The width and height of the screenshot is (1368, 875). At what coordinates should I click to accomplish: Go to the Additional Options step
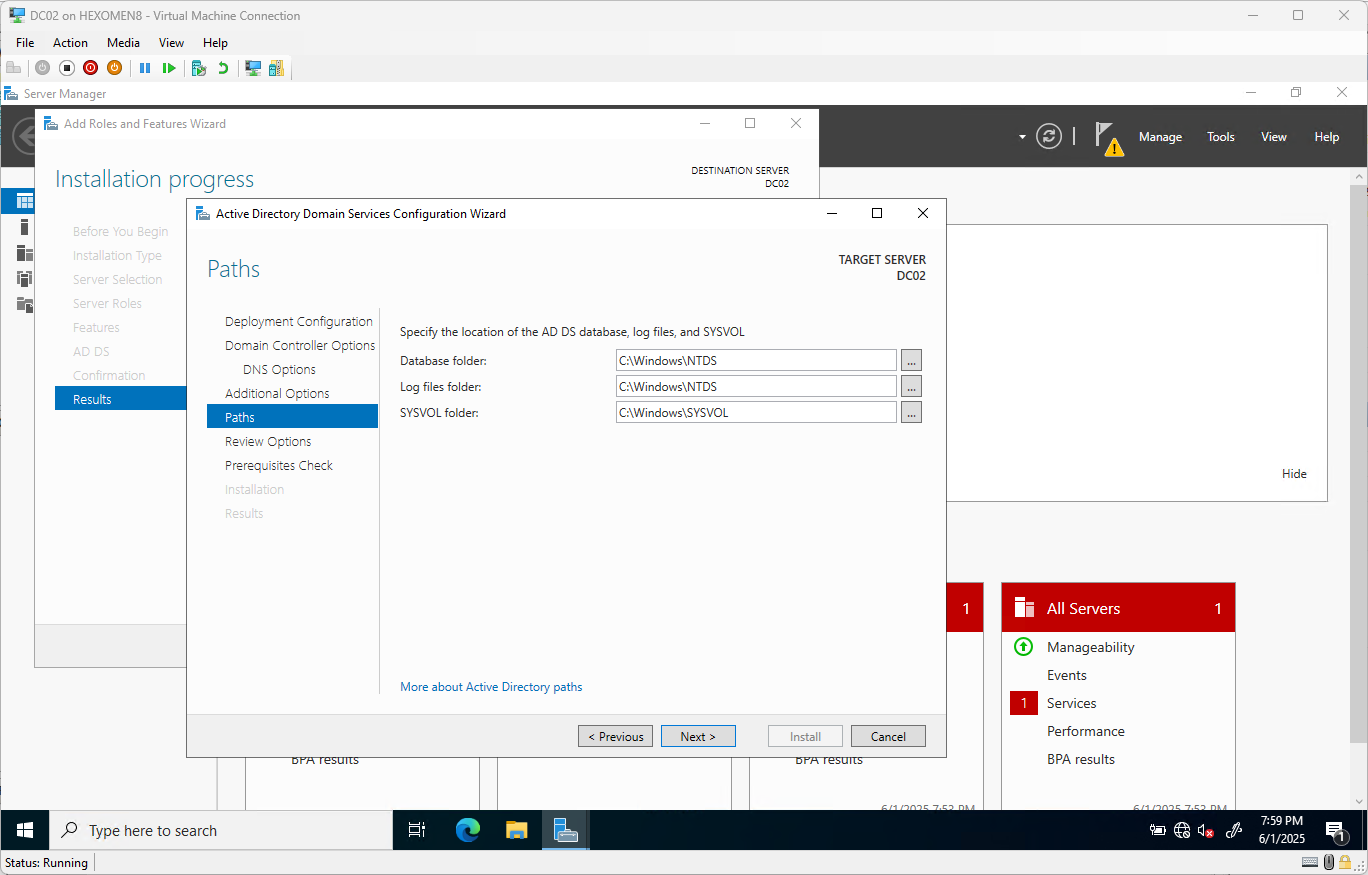277,393
